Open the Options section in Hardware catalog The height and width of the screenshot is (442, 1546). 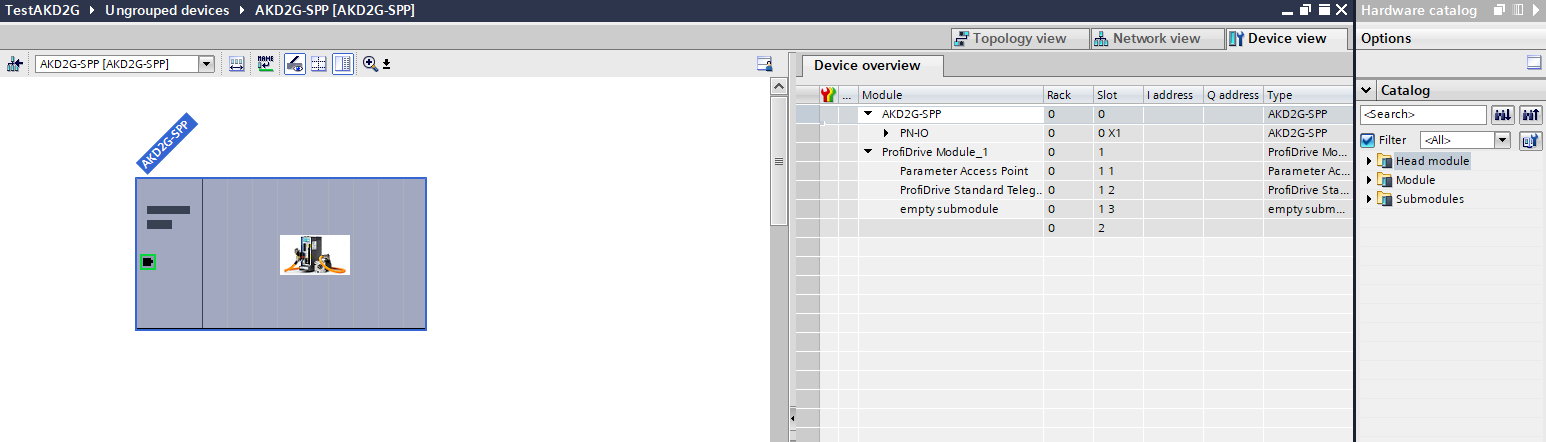point(1387,38)
